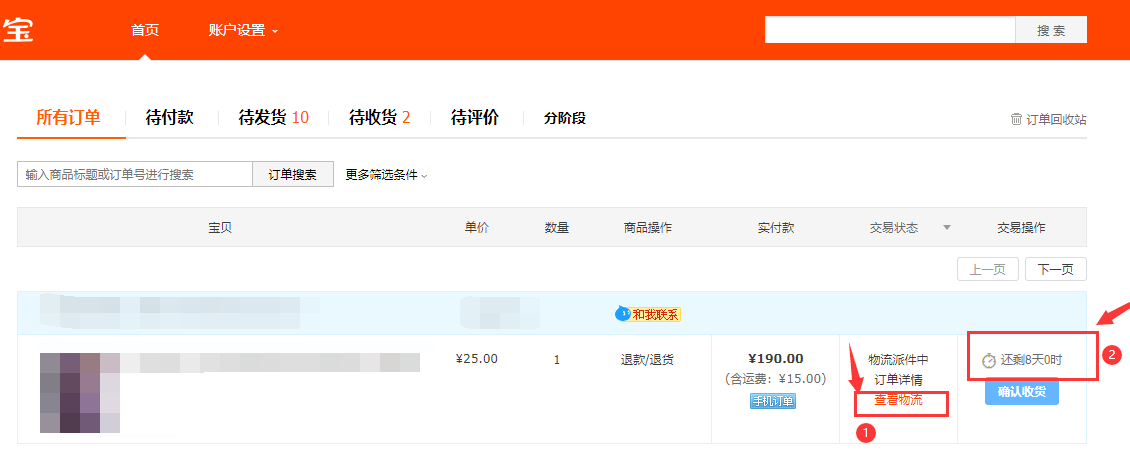Viewport: 1130px width, 453px height.
Task: Click the stopwatch icon beside 还剩8天0时
Action: point(989,360)
